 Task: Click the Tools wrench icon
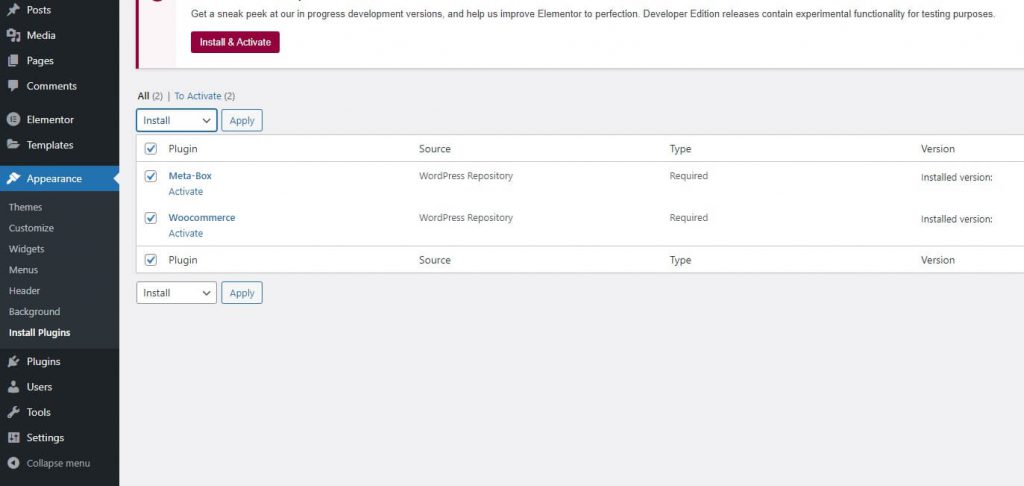(x=13, y=412)
